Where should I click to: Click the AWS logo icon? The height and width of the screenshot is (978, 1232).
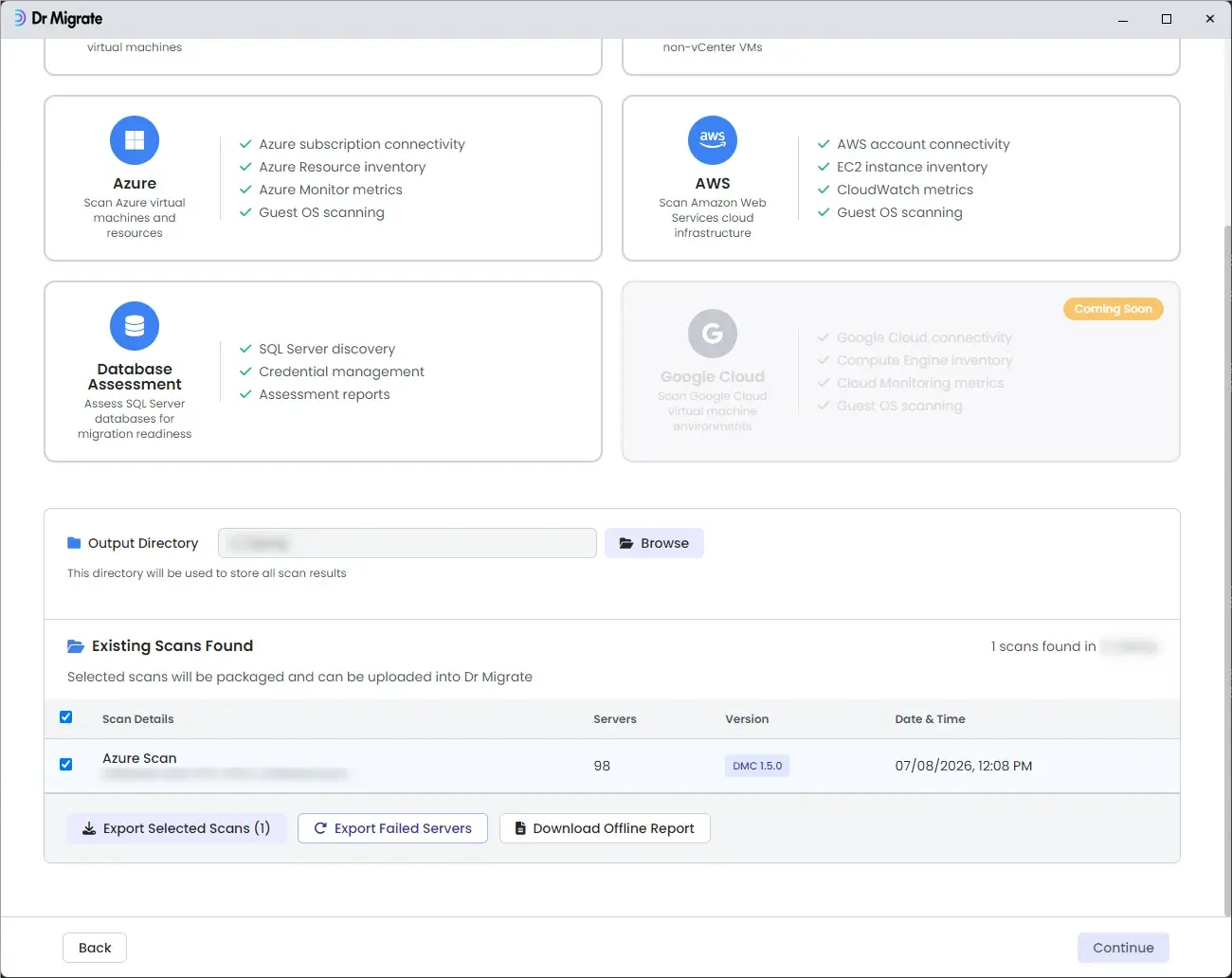[713, 140]
